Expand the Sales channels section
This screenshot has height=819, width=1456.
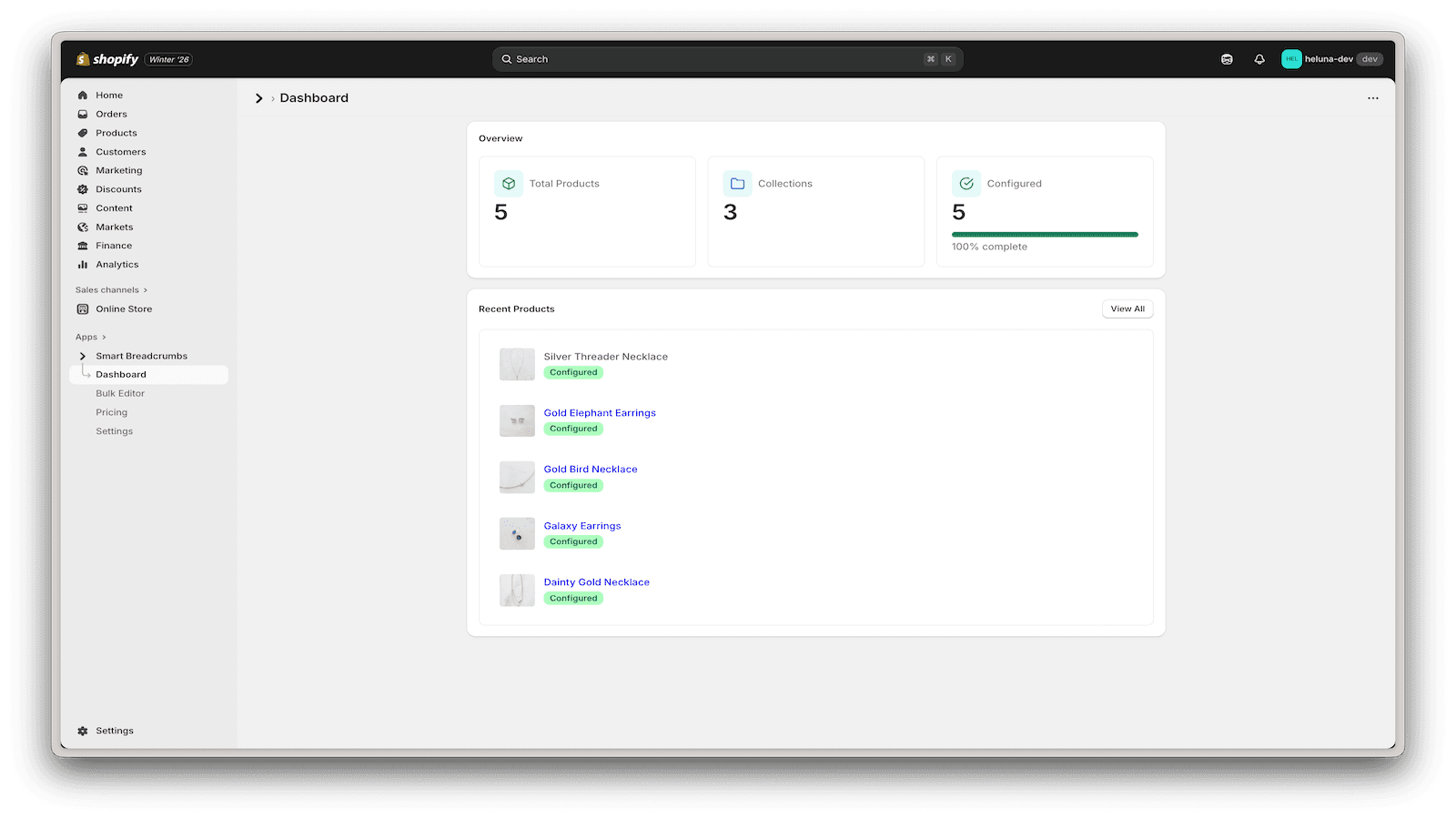[146, 289]
